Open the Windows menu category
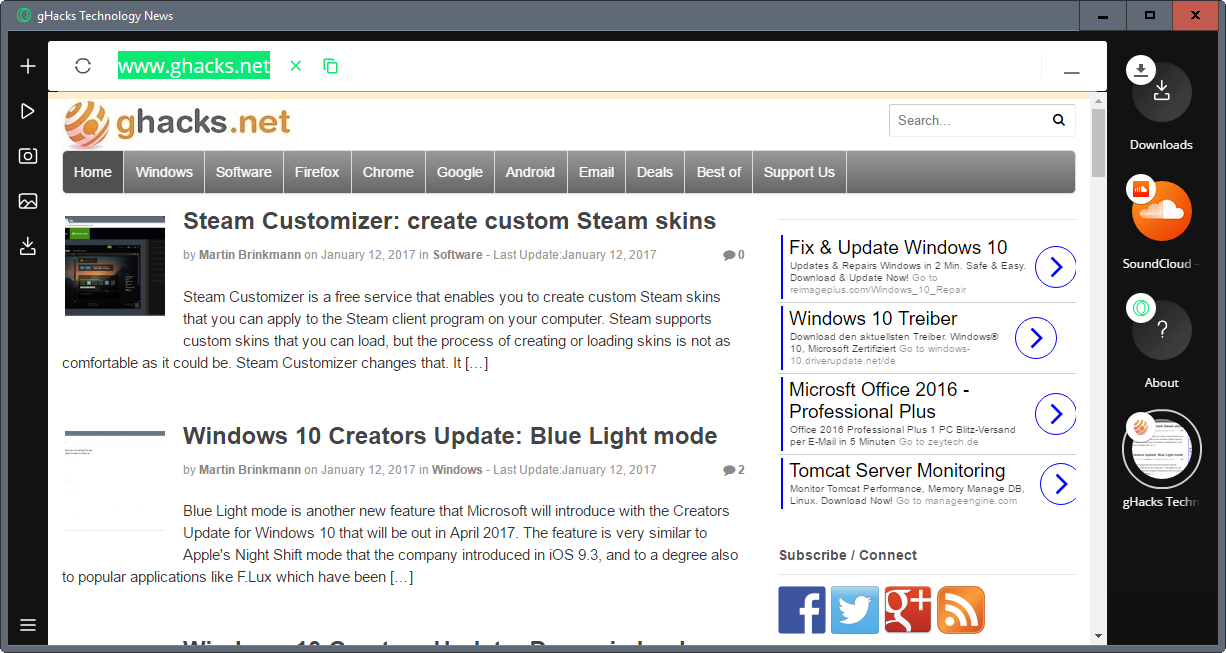The image size is (1226, 653). point(164,172)
